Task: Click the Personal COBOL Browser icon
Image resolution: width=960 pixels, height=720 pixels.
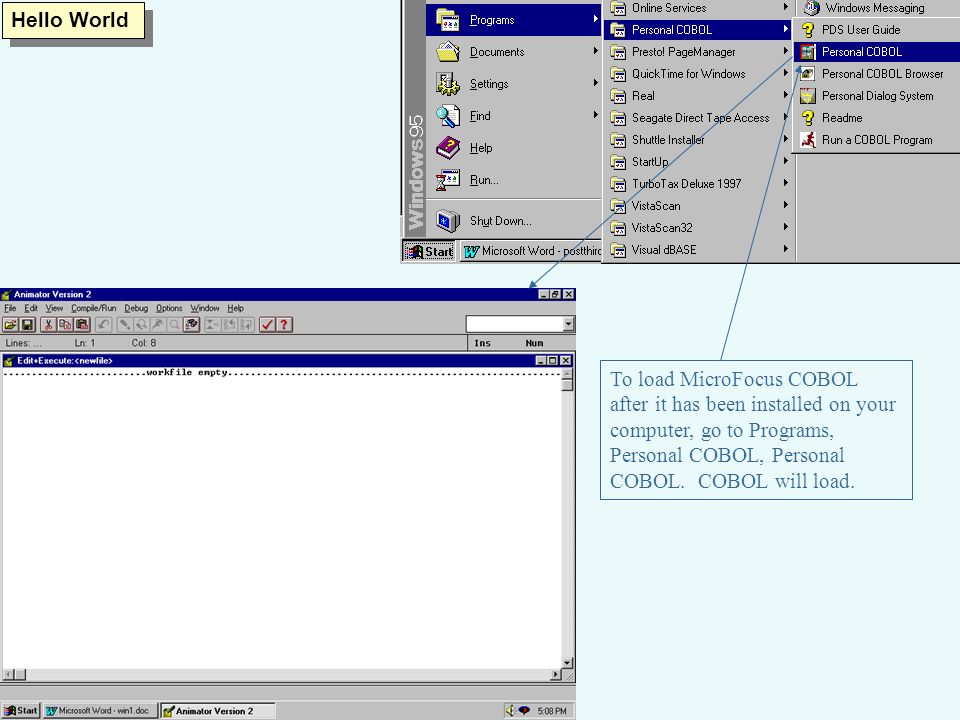Action: coord(808,74)
